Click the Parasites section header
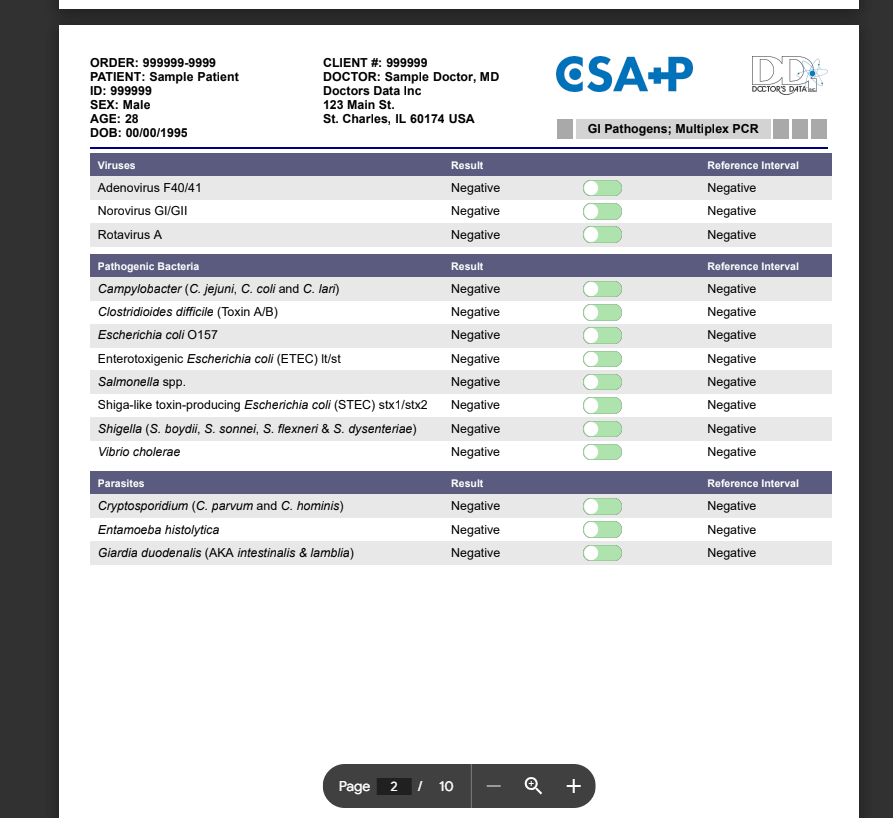 [x=121, y=483]
